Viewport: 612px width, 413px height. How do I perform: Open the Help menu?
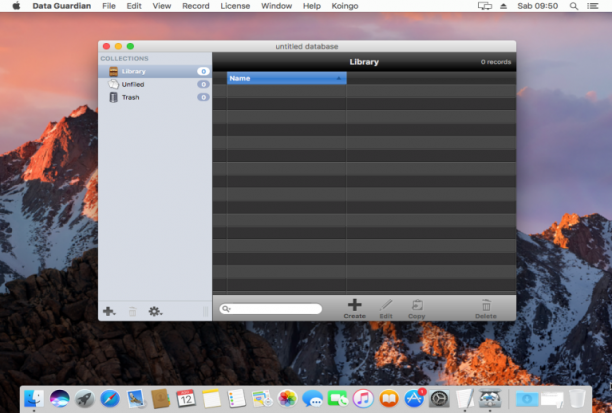click(311, 6)
